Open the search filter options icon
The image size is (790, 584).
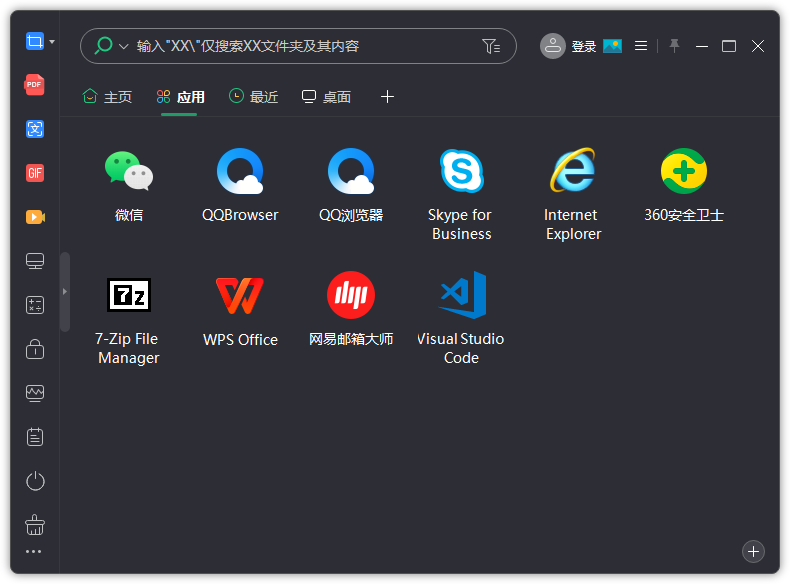coord(491,46)
